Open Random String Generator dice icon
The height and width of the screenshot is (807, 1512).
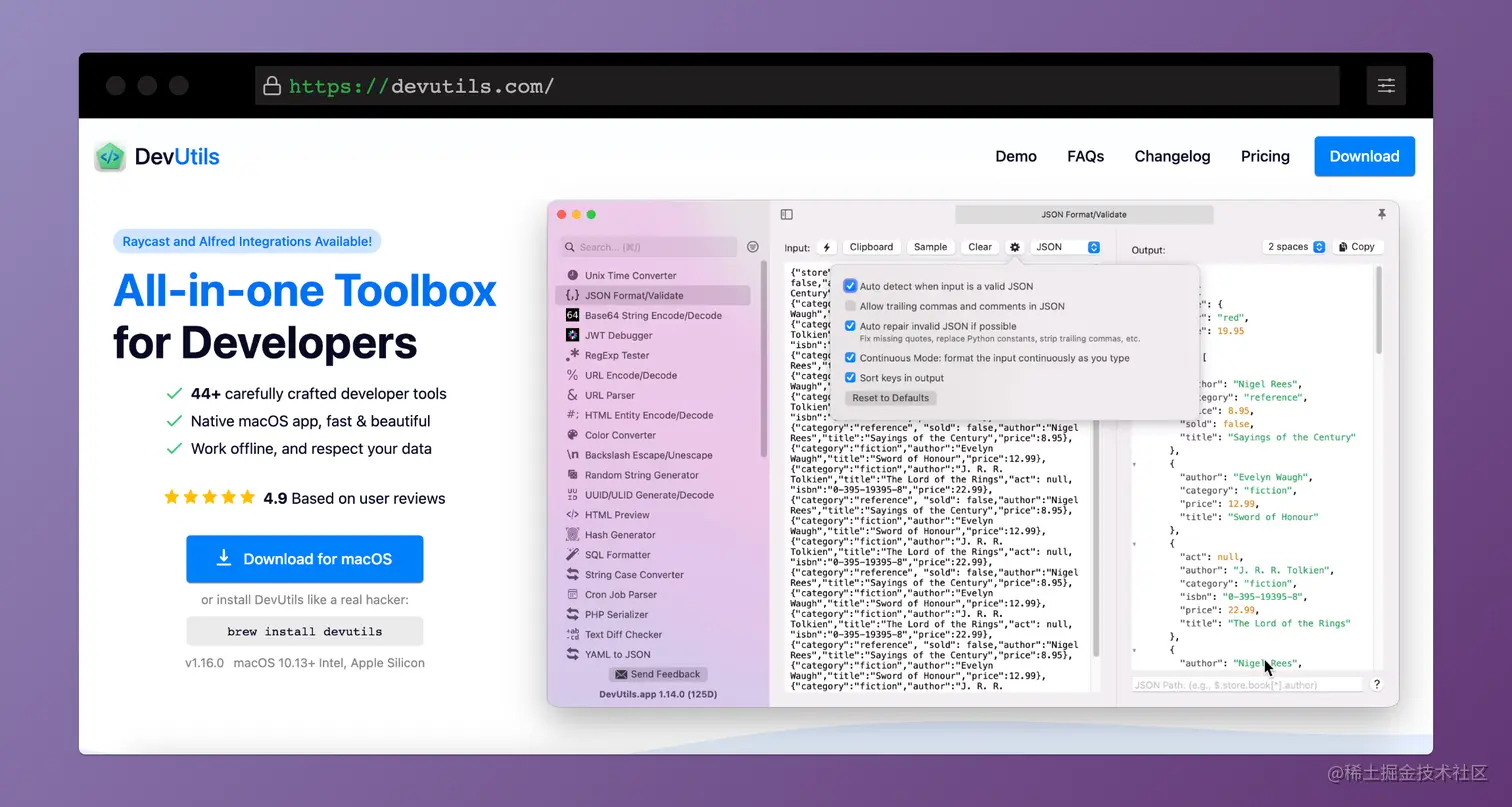click(572, 475)
